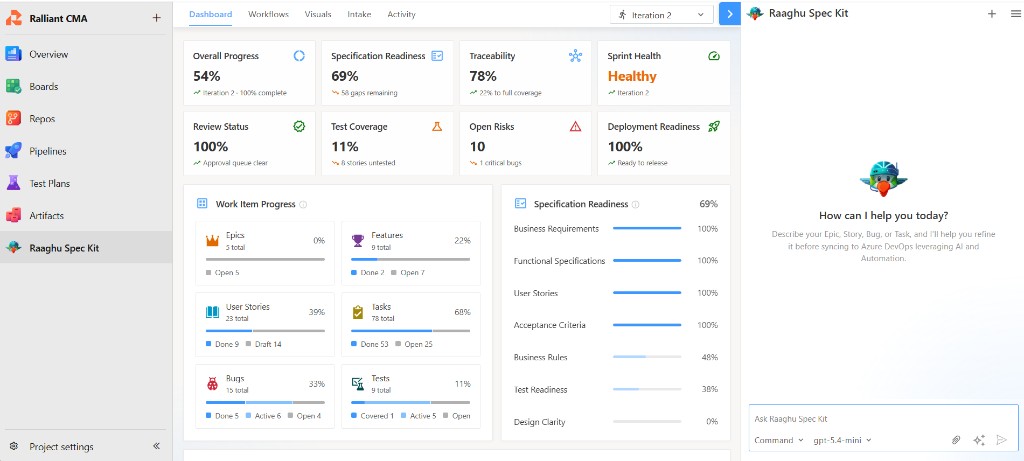Click the Business Rules 48% progress bar
1024x461 pixels.
pos(647,357)
